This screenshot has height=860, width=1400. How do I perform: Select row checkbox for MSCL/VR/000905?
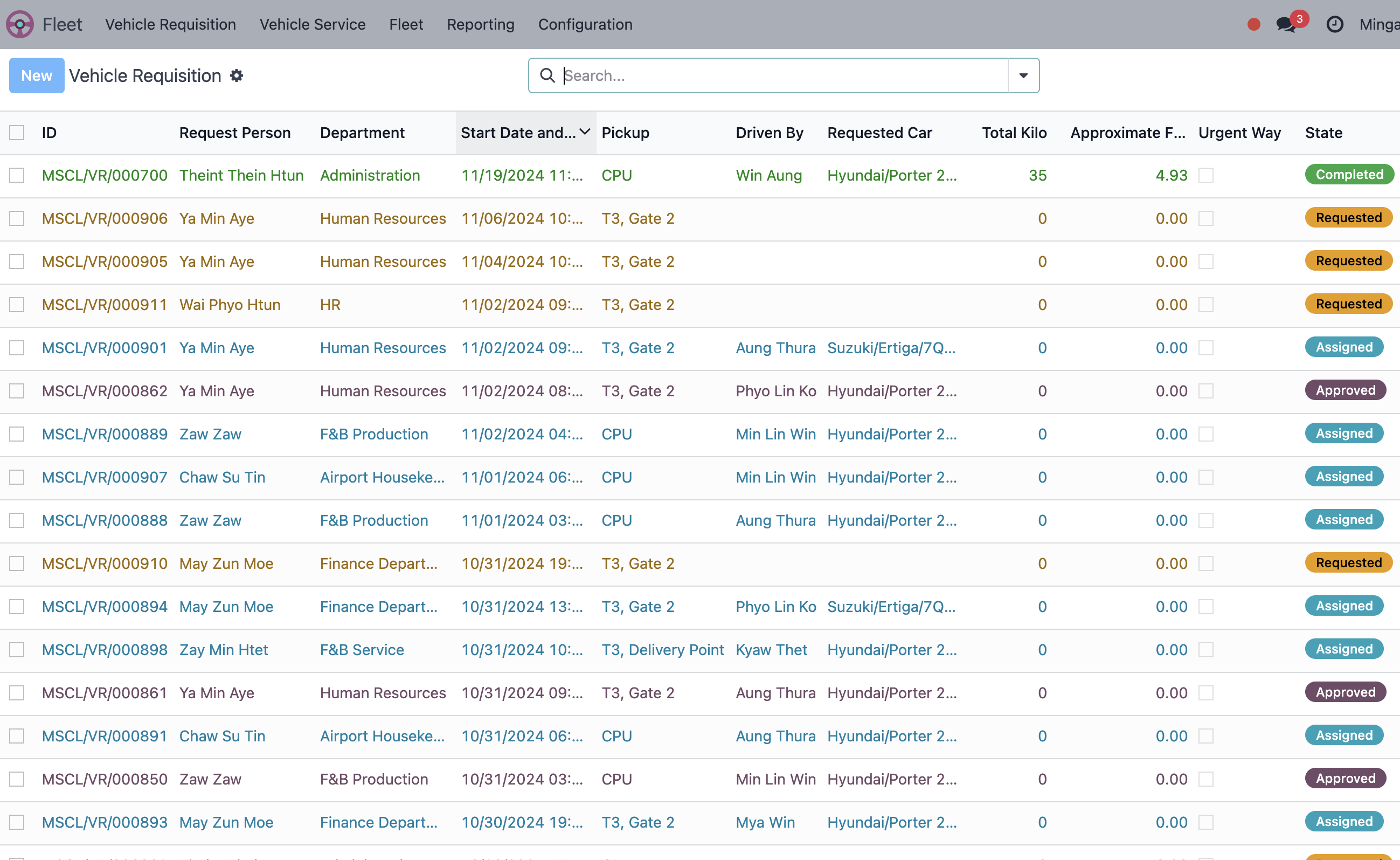[17, 262]
